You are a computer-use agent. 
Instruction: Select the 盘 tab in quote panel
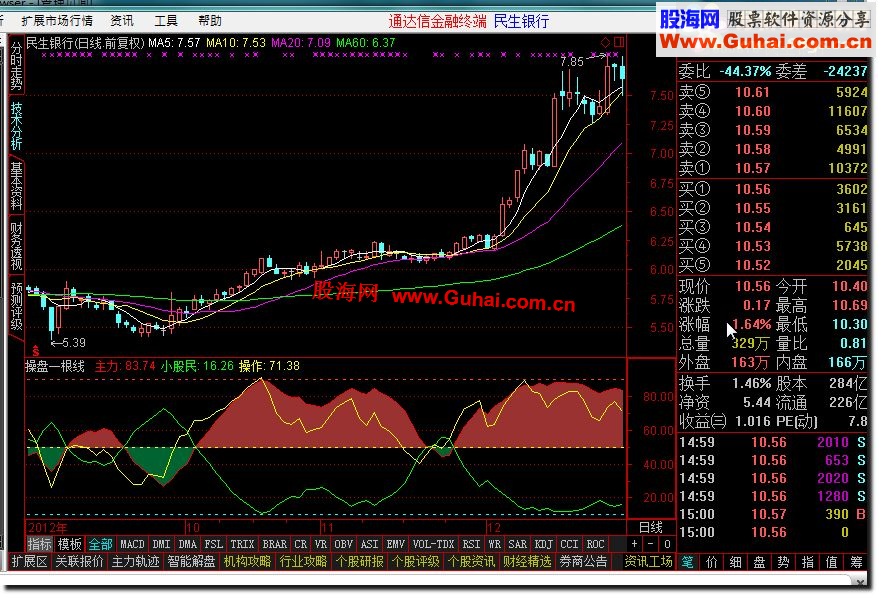760,562
